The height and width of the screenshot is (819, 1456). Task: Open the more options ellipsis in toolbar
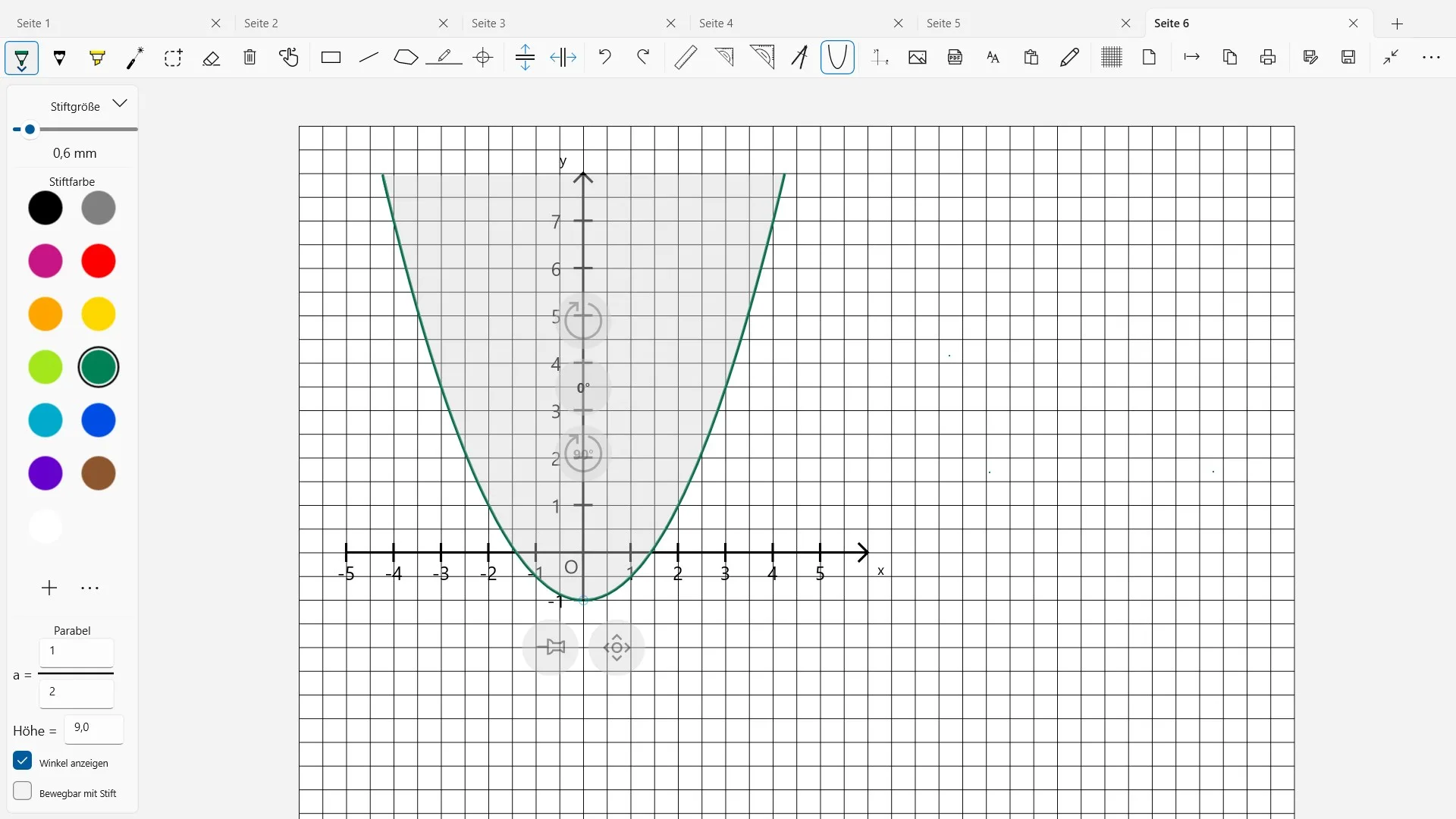pos(1431,58)
